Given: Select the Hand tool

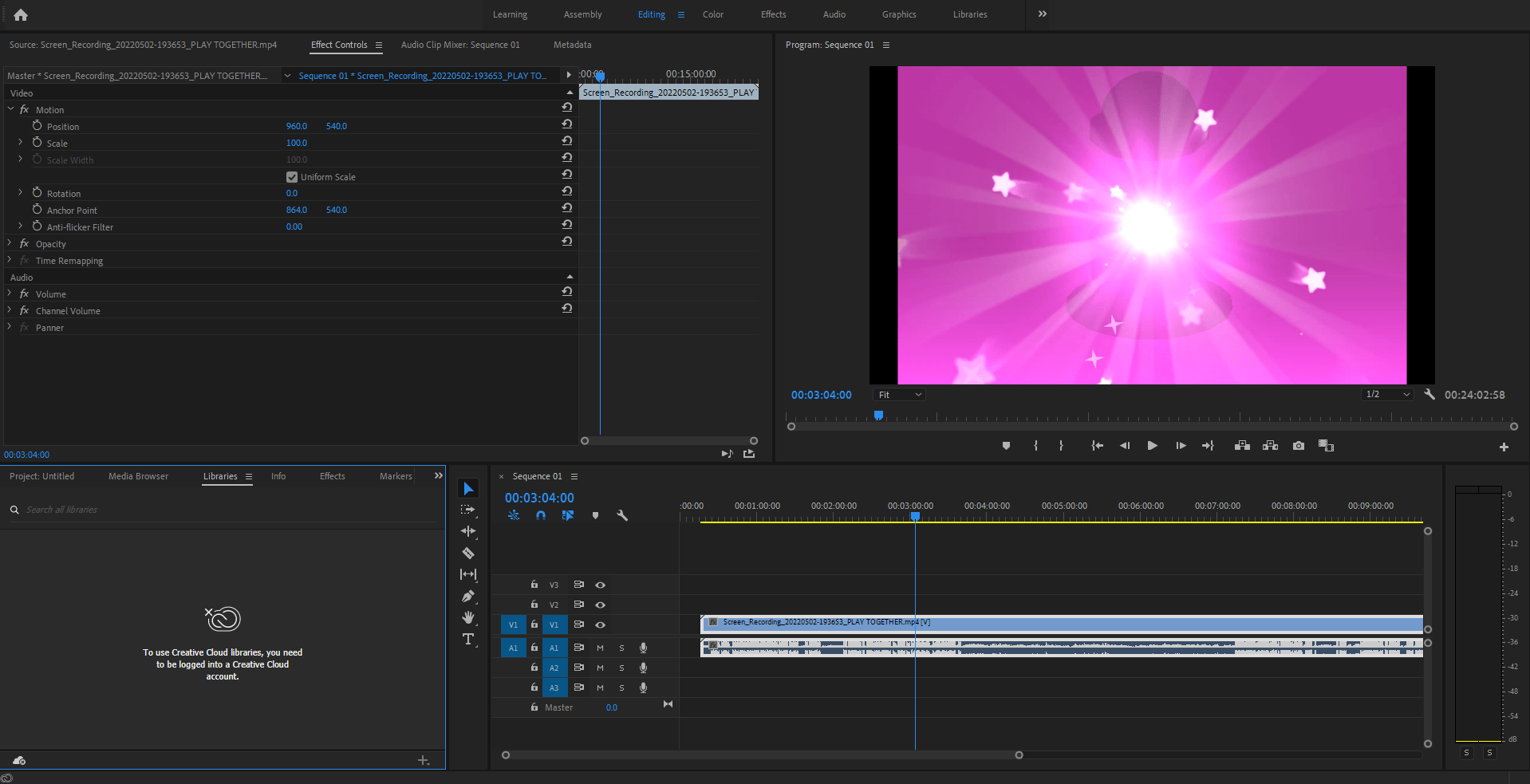Looking at the screenshot, I should pyautogui.click(x=468, y=618).
